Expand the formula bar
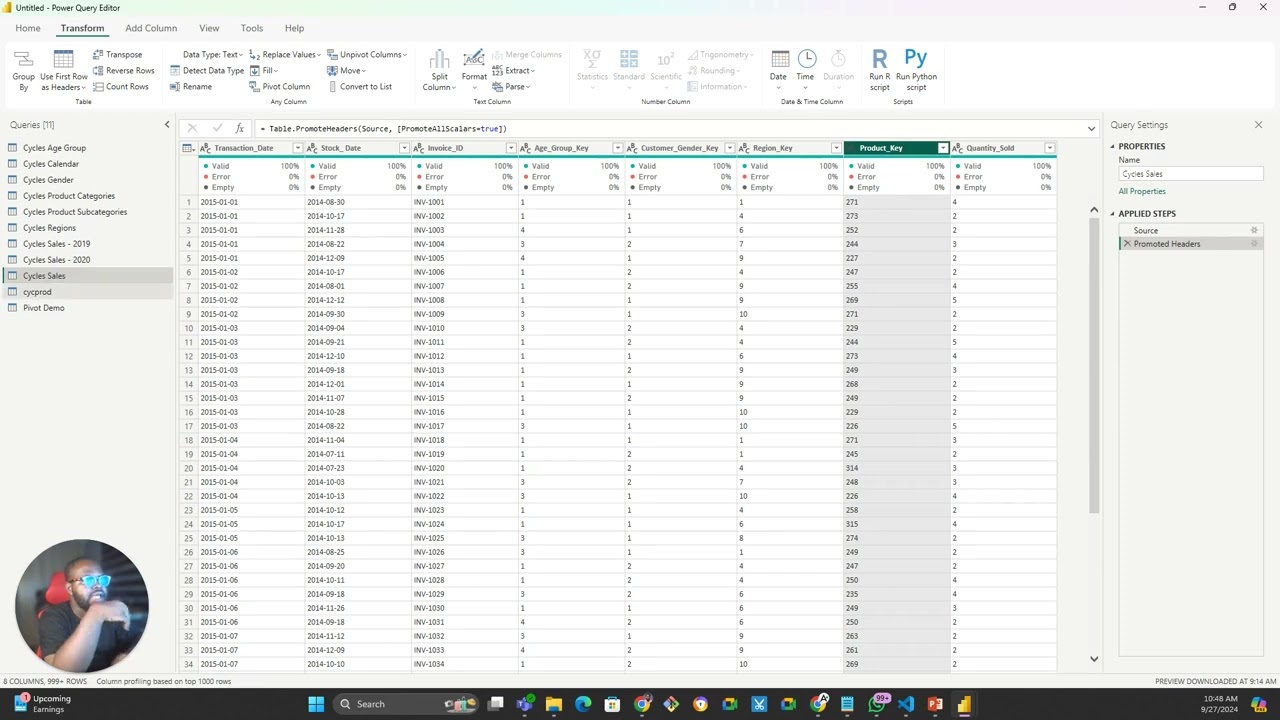Viewport: 1280px width, 720px height. 1091,128
